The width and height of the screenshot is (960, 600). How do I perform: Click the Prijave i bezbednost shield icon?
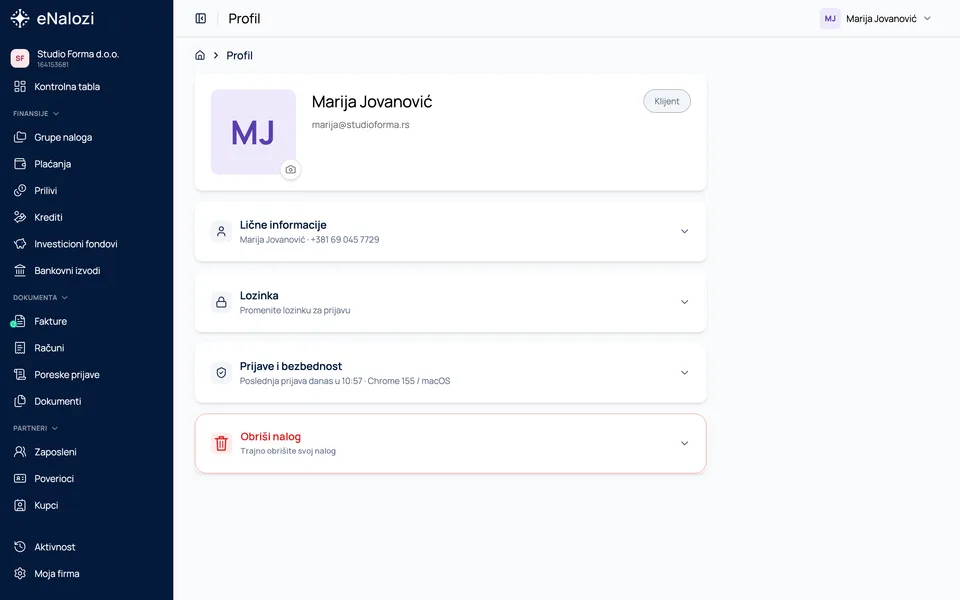click(x=221, y=372)
